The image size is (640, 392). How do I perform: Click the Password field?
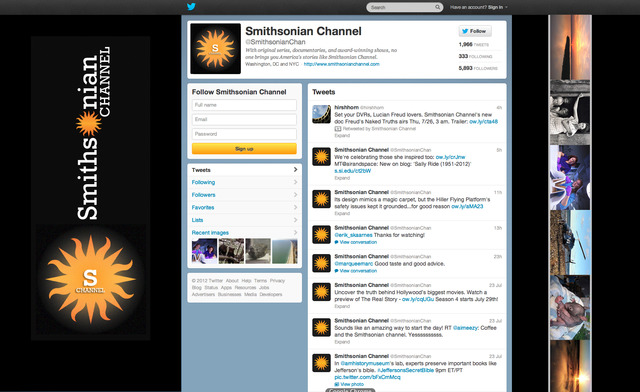click(x=244, y=134)
